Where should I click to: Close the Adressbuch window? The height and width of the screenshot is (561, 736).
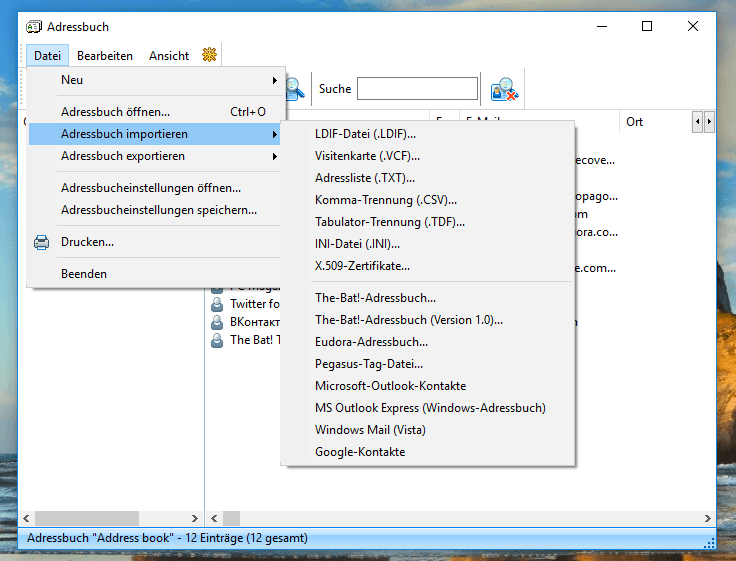[x=693, y=26]
